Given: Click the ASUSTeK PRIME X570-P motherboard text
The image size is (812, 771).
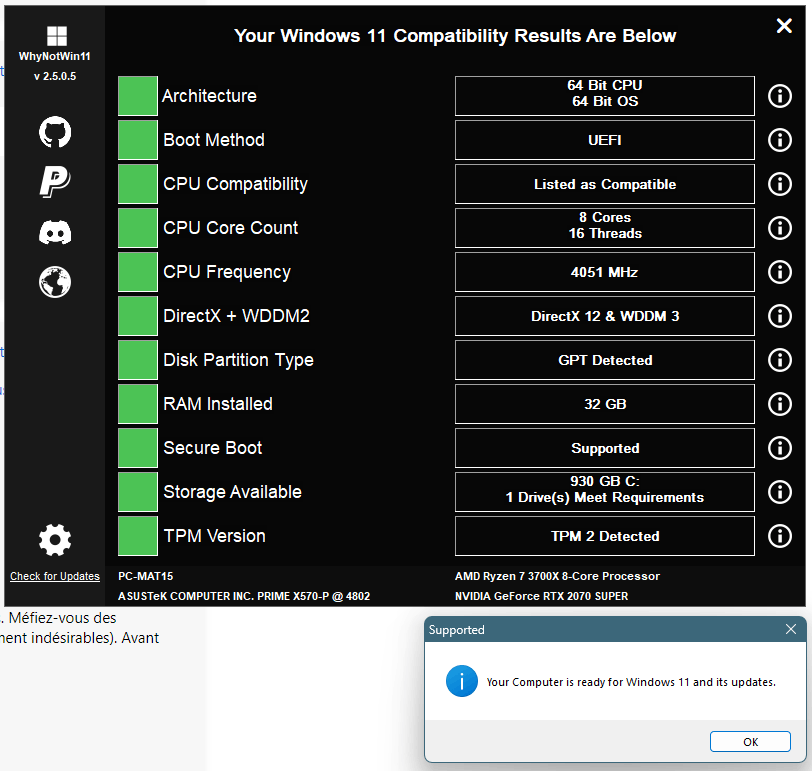Looking at the screenshot, I should [x=244, y=596].
